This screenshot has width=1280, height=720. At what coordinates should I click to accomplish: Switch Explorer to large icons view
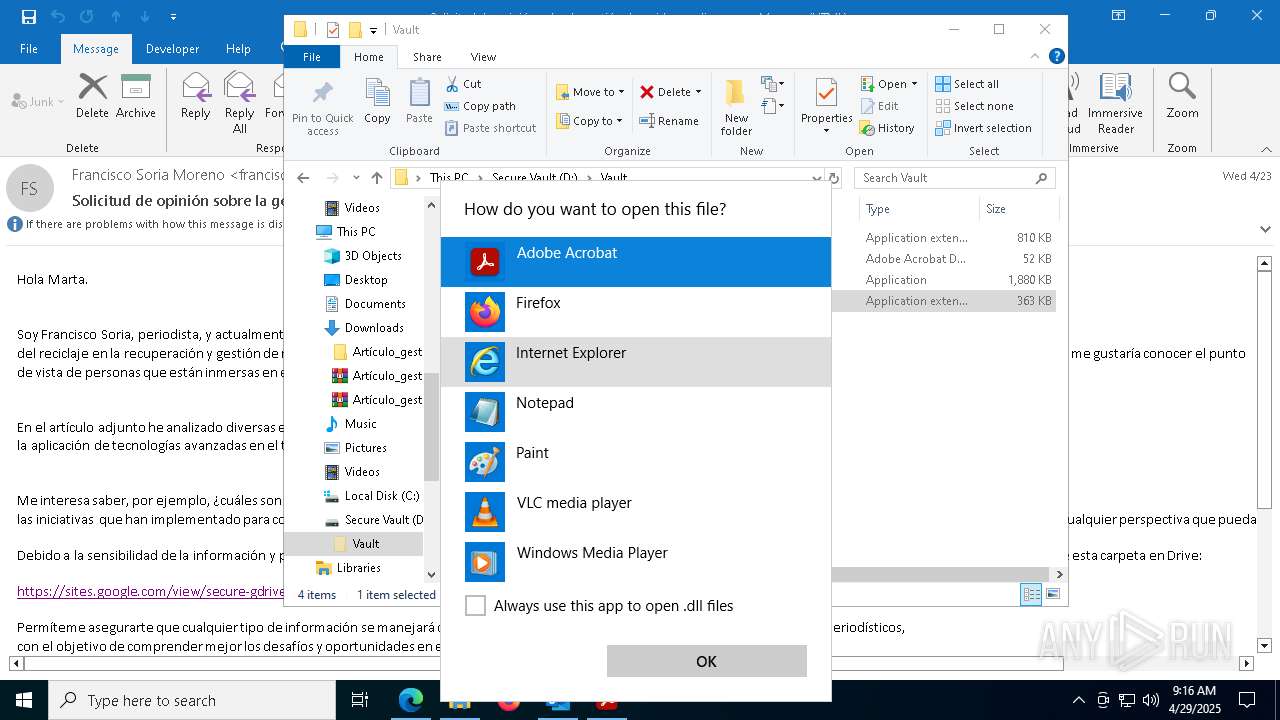pos(1051,594)
